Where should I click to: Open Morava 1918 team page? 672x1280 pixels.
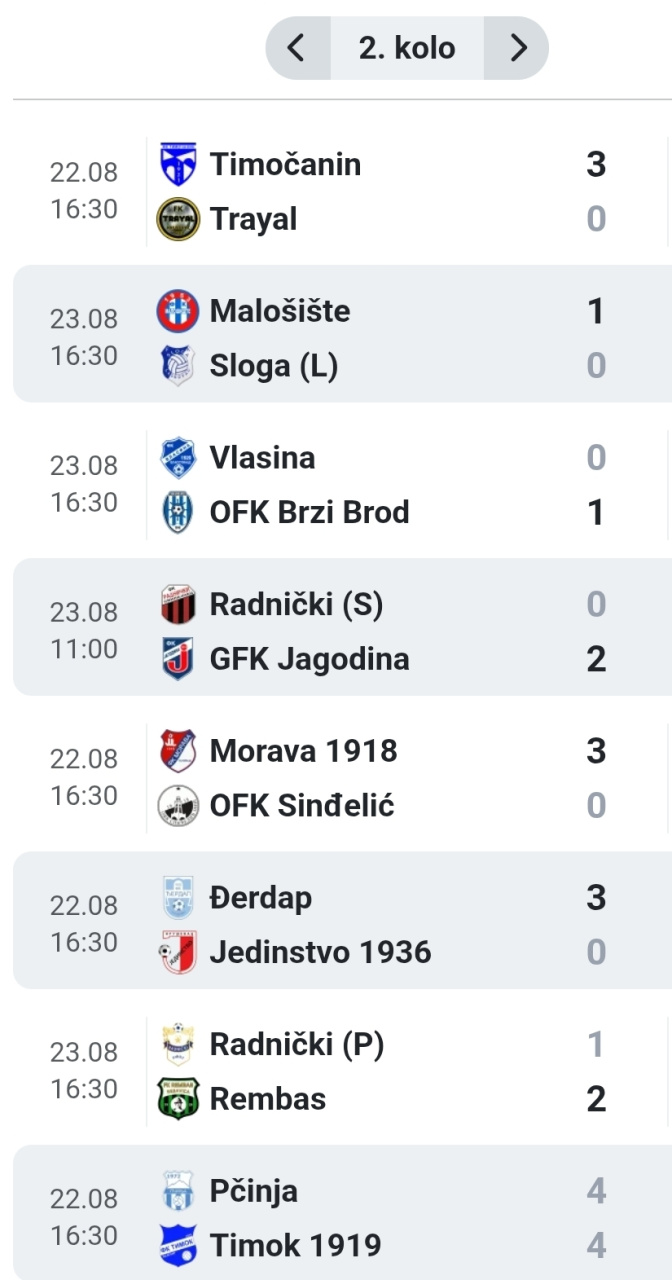click(x=303, y=751)
